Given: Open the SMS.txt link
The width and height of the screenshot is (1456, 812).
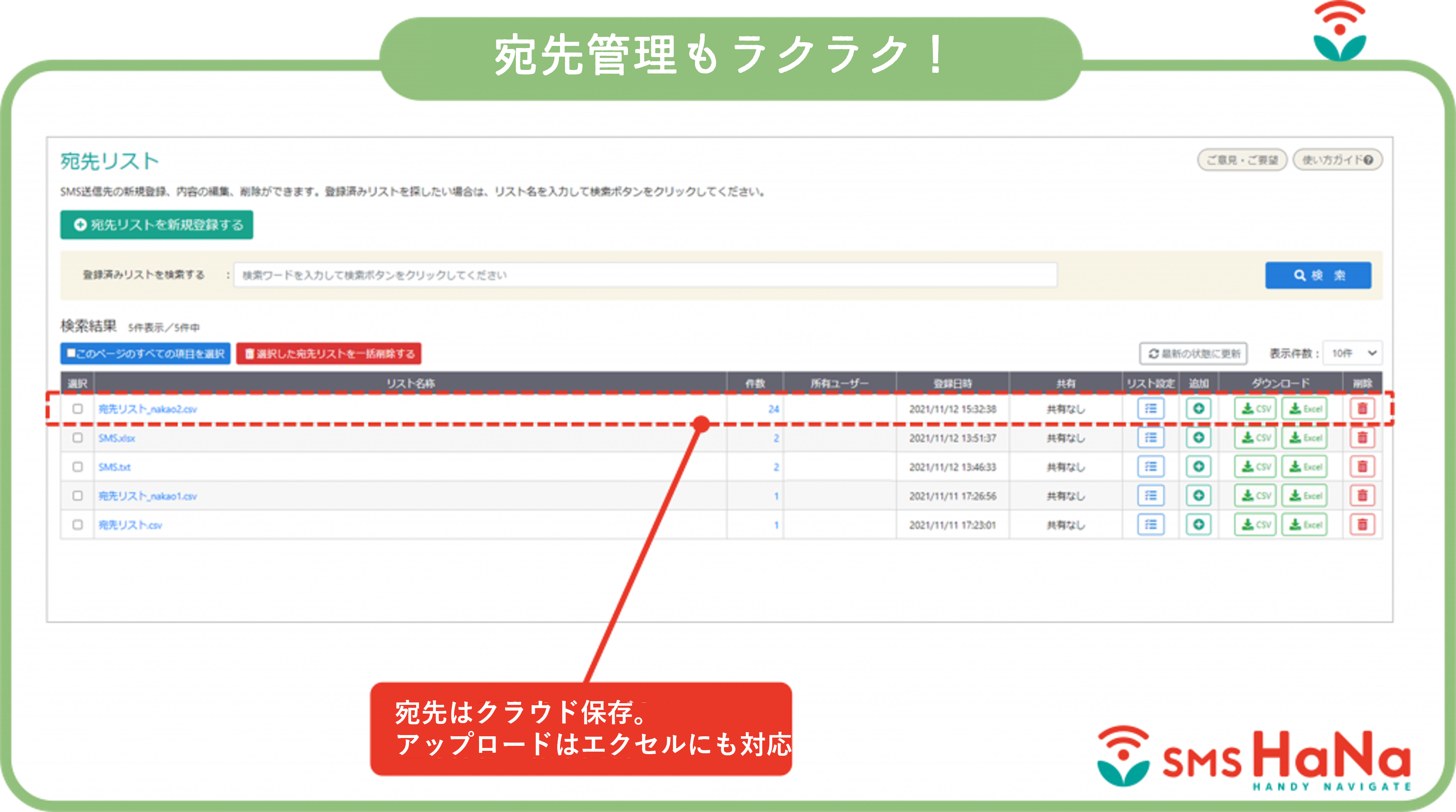Looking at the screenshot, I should (x=114, y=467).
